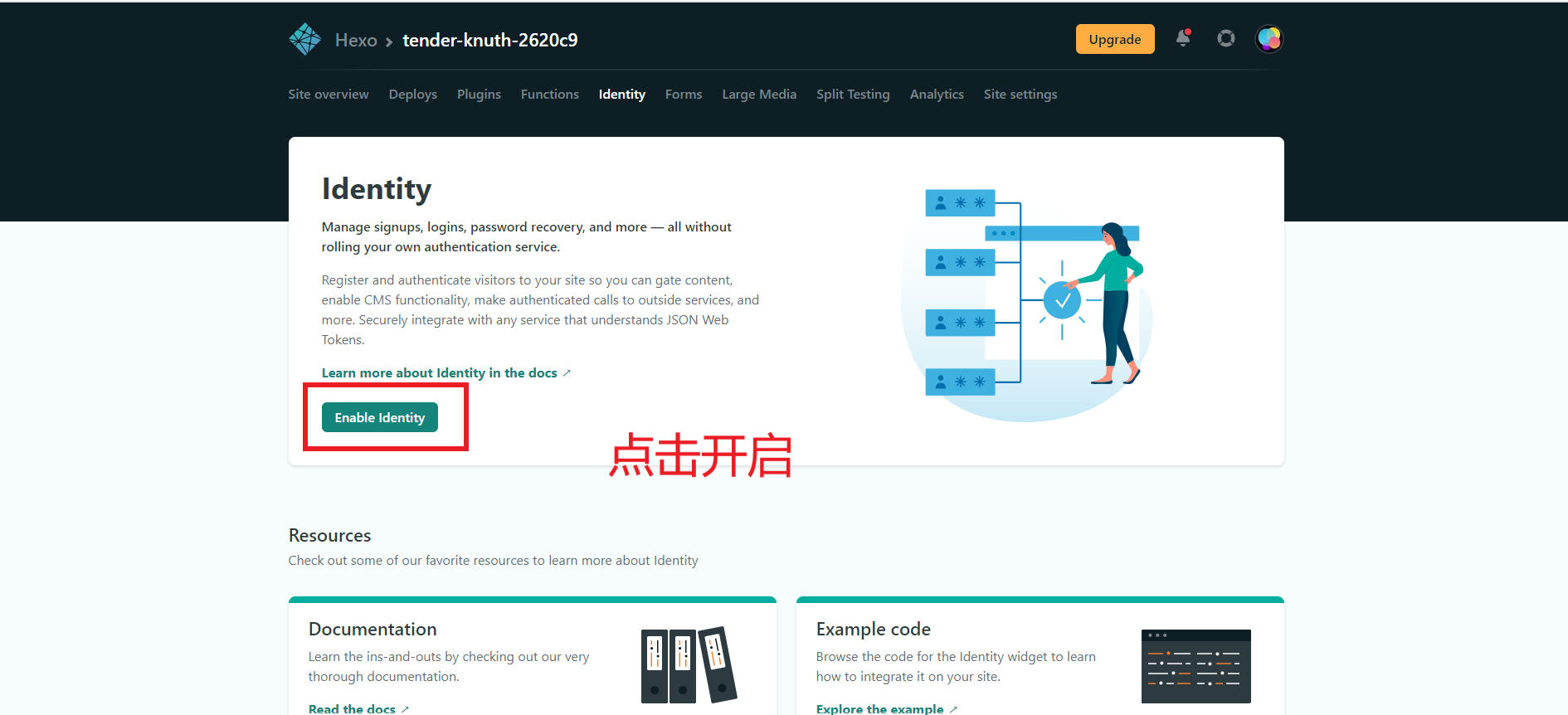View the Analytics tab
Image resolution: width=1568 pixels, height=715 pixels.
pyautogui.click(x=937, y=95)
